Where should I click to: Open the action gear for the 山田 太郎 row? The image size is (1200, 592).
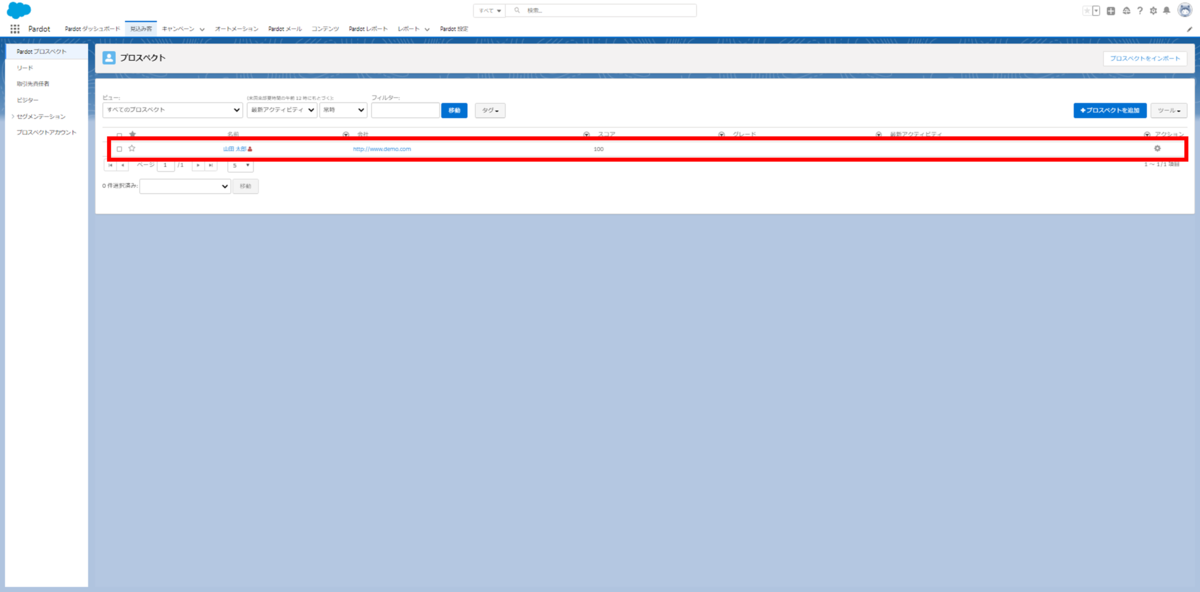click(x=1157, y=148)
